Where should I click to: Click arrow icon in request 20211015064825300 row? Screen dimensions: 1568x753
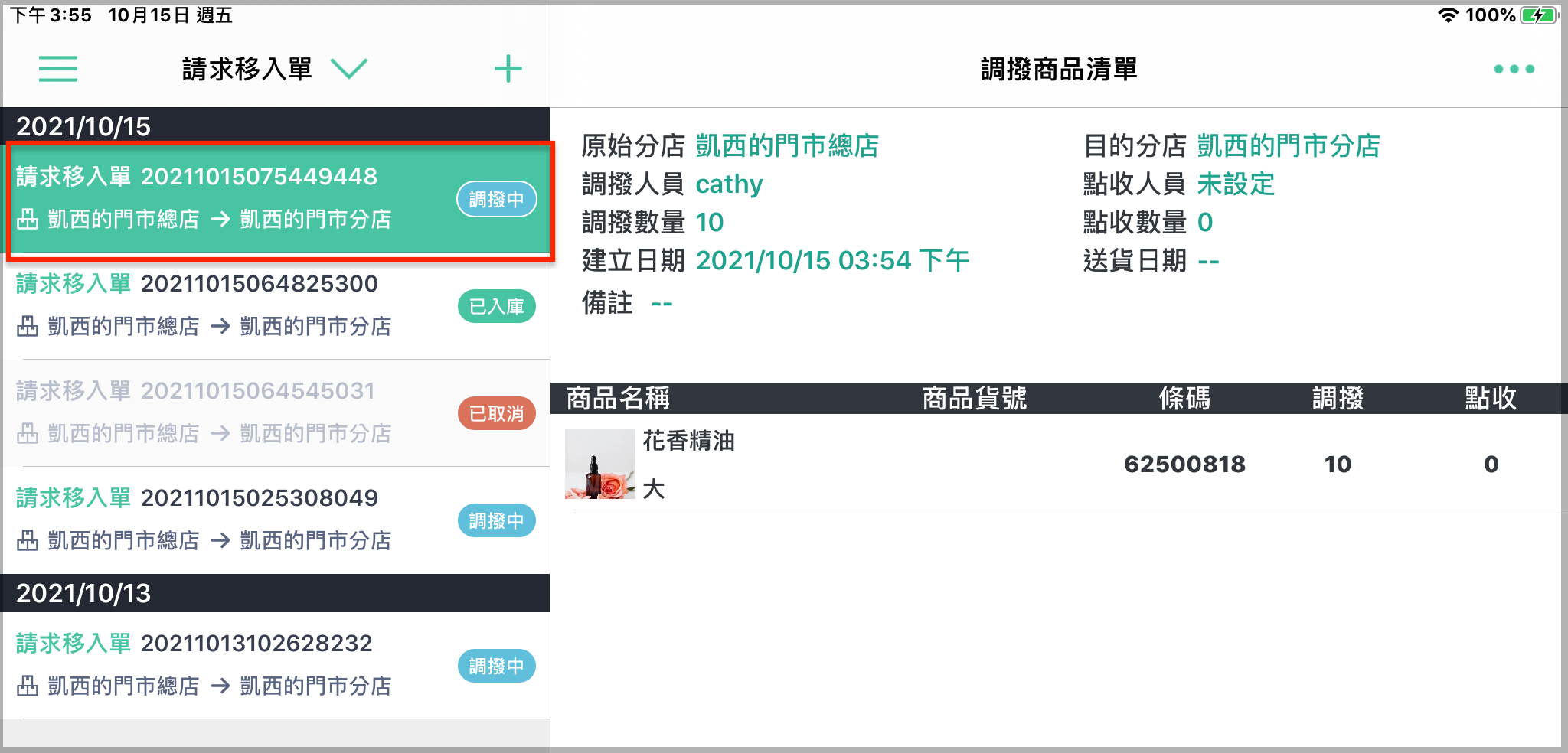coord(220,327)
